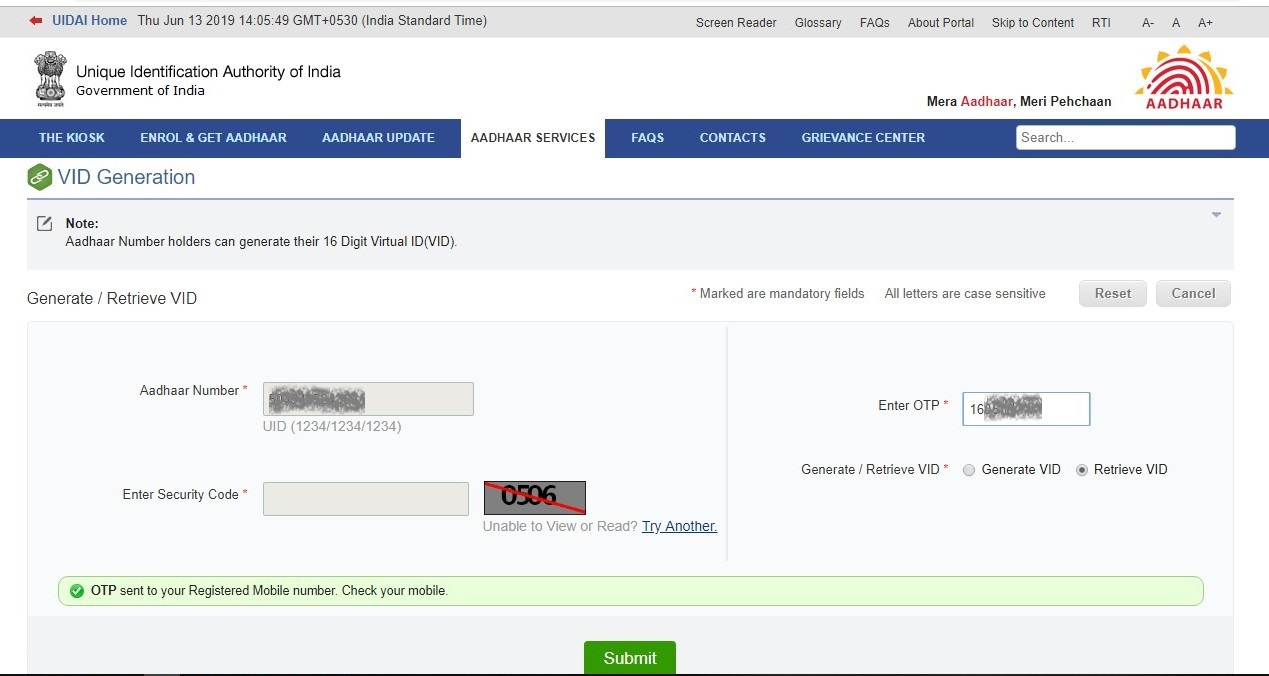
Task: Decrease font size with A- button
Action: 1148,23
